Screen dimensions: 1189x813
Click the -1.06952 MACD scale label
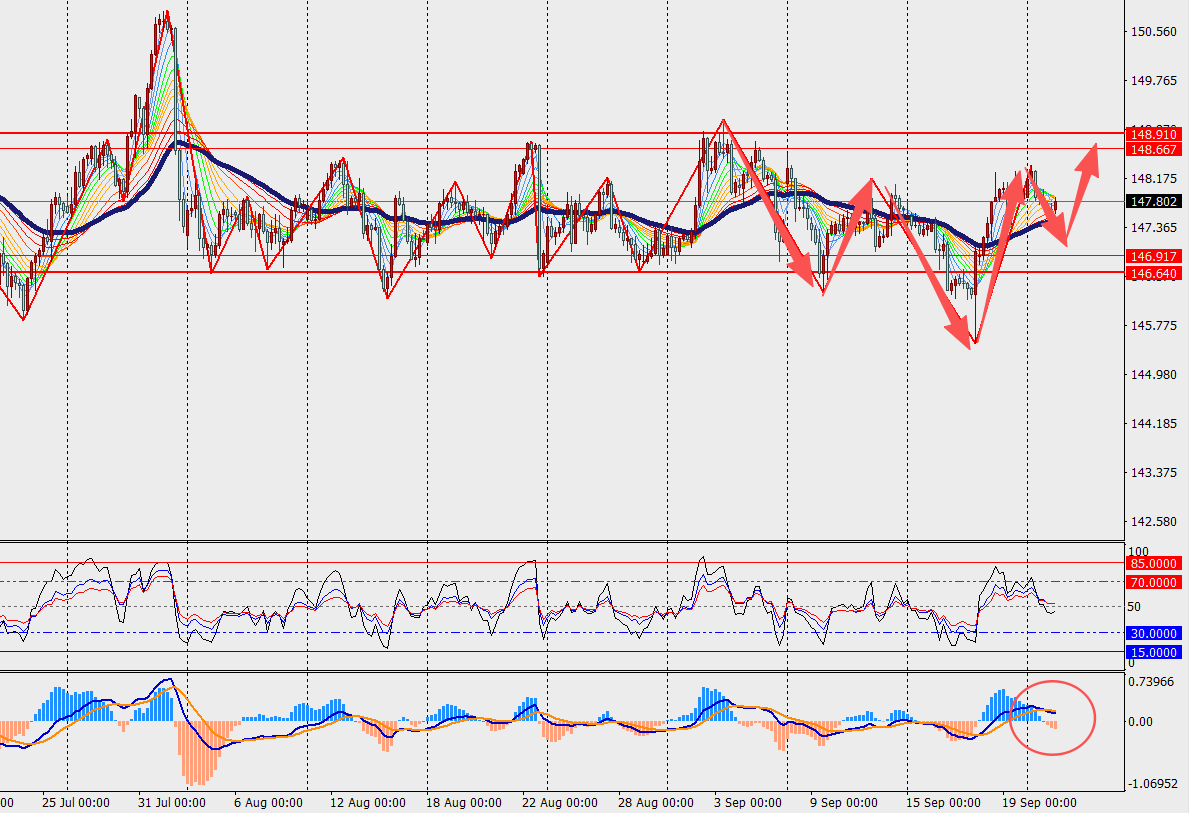(x=1153, y=784)
